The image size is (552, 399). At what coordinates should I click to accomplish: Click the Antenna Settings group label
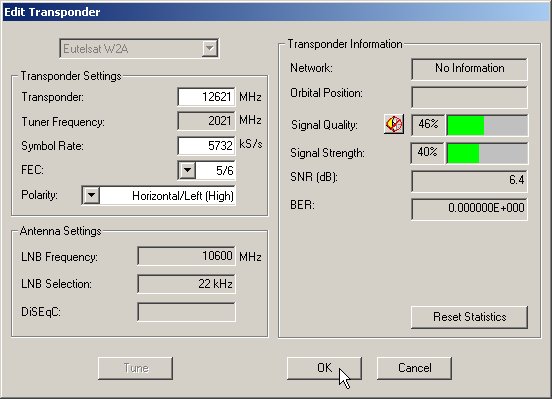tap(61, 231)
